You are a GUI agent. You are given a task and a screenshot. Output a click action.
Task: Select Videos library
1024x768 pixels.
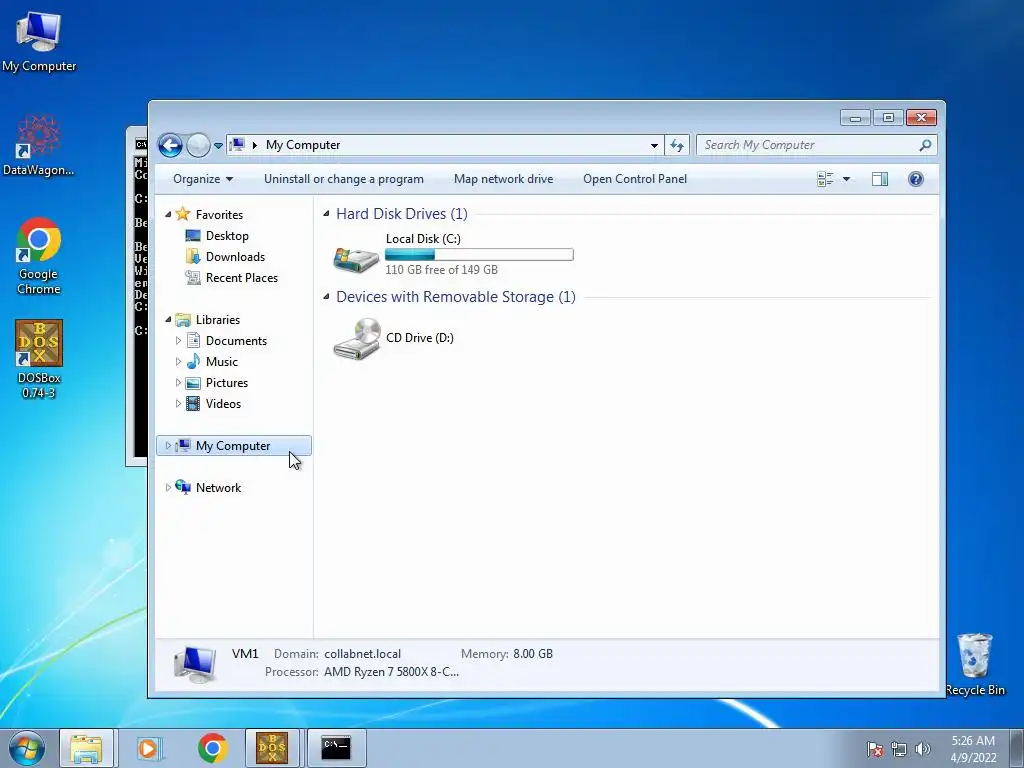223,404
